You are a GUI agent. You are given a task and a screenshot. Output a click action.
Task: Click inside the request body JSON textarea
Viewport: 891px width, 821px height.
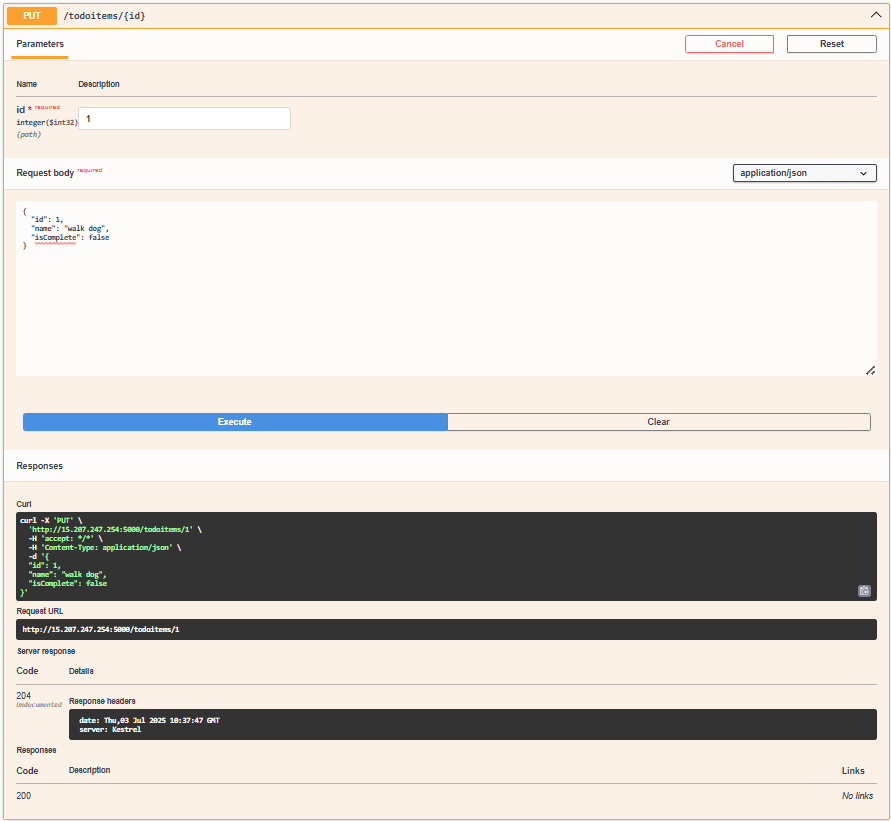tap(446, 288)
